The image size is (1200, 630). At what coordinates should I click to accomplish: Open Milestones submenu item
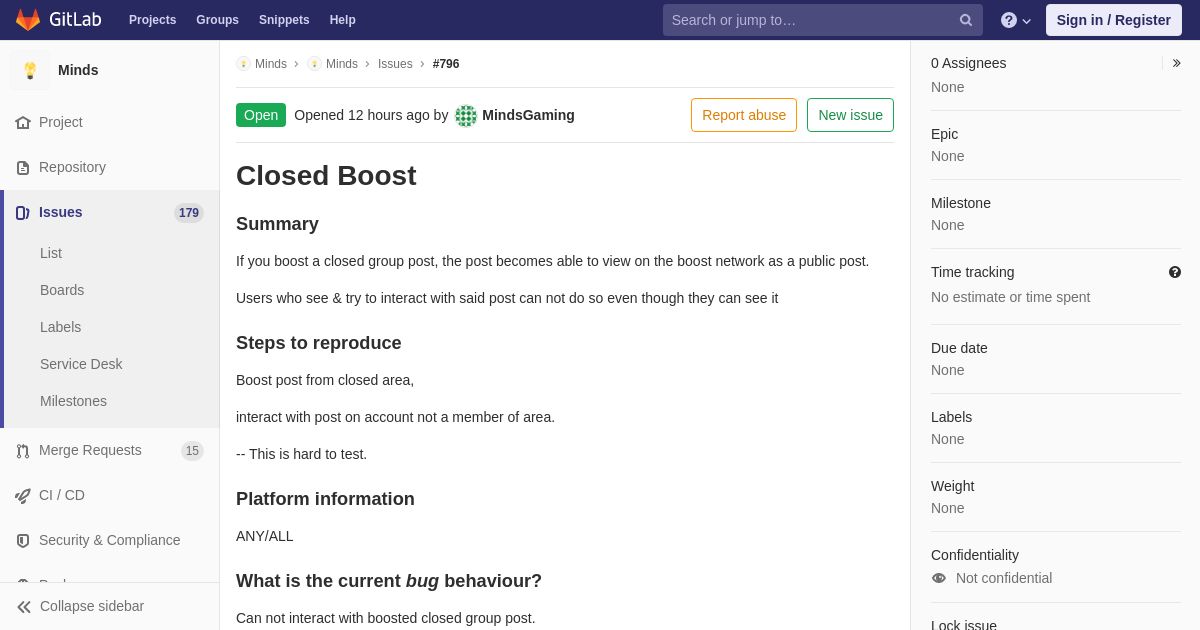(x=73, y=401)
